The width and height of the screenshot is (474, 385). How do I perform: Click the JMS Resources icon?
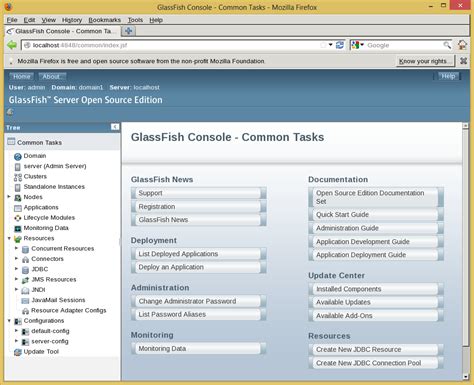tap(25, 280)
